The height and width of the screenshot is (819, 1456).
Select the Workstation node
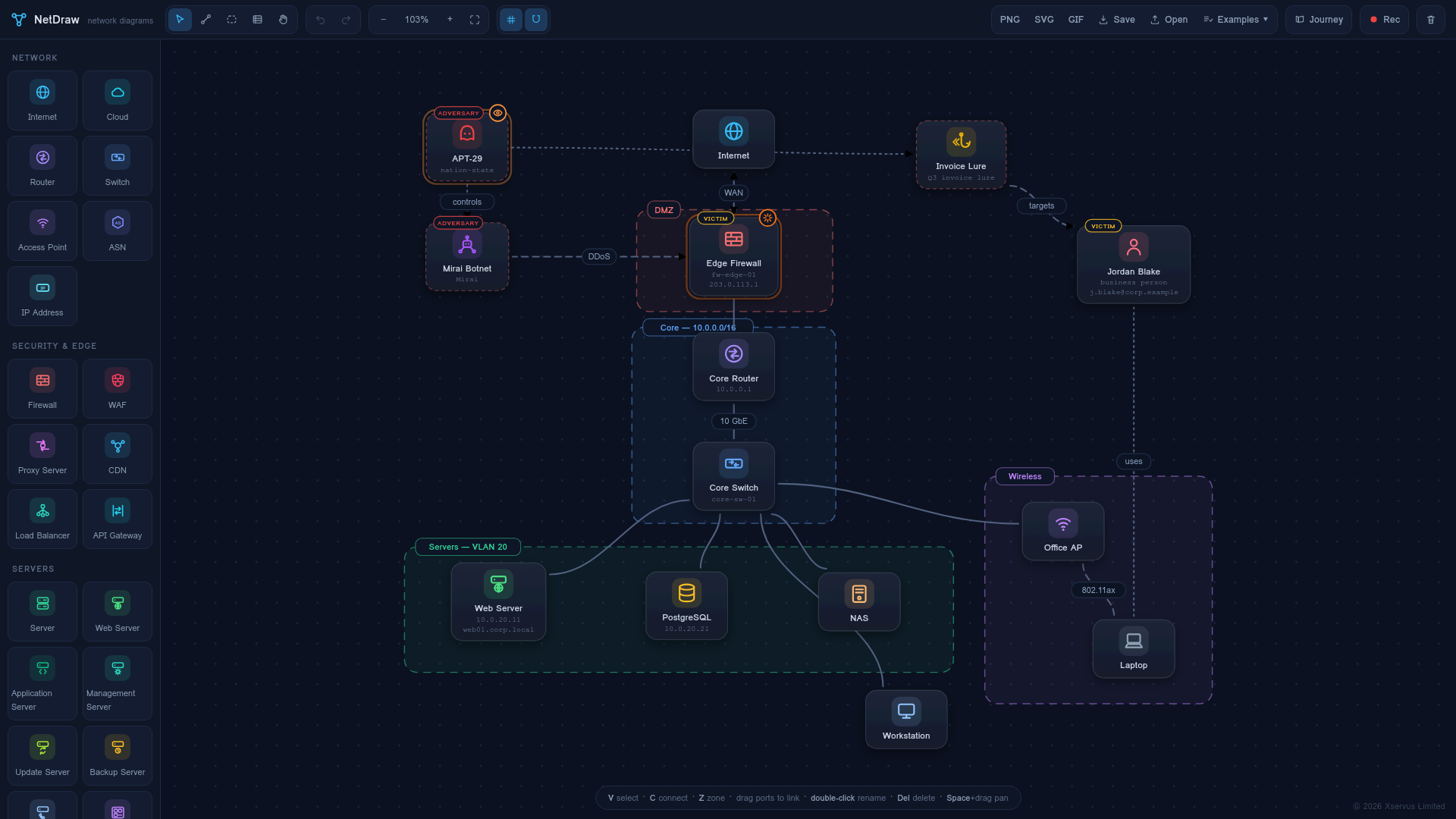tap(906, 720)
